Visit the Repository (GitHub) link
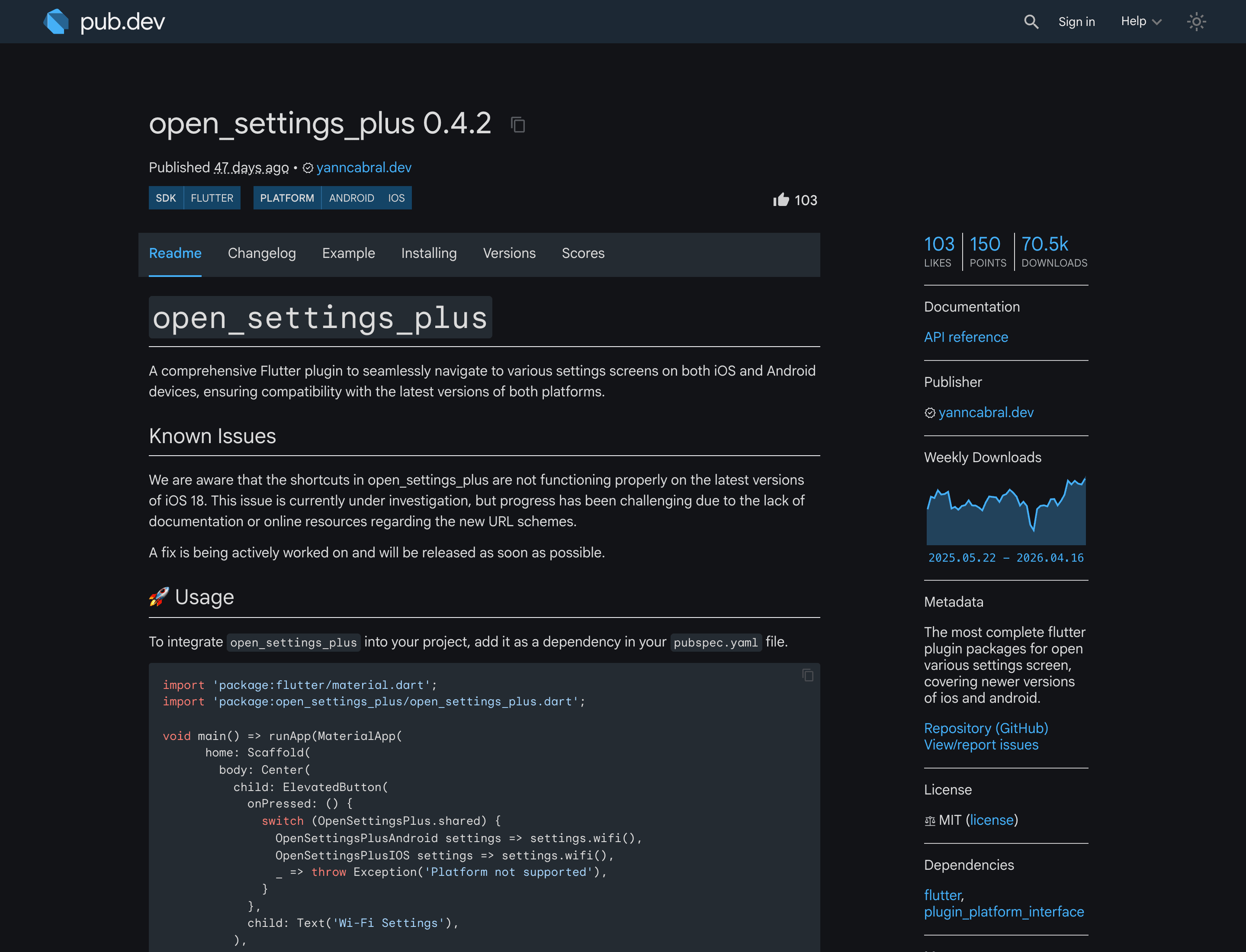This screenshot has width=1246, height=952. (986, 728)
